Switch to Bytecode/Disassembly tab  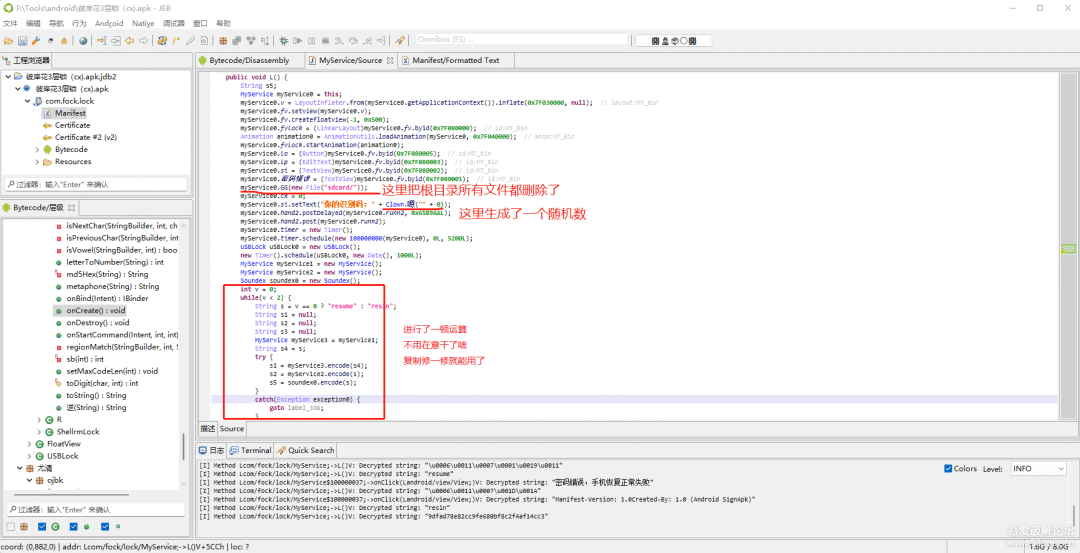(249, 61)
